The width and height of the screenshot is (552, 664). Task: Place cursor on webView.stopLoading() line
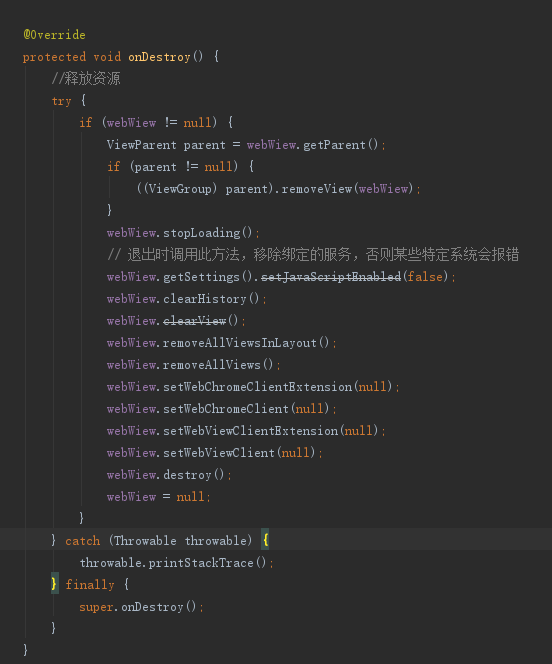183,232
